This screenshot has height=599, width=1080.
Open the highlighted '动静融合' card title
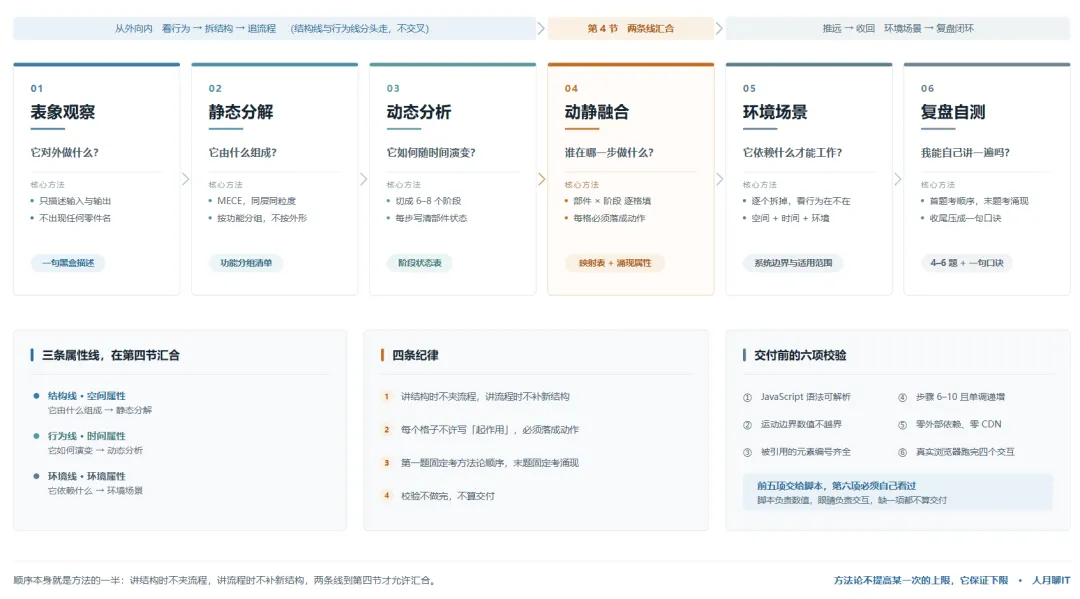coord(596,112)
